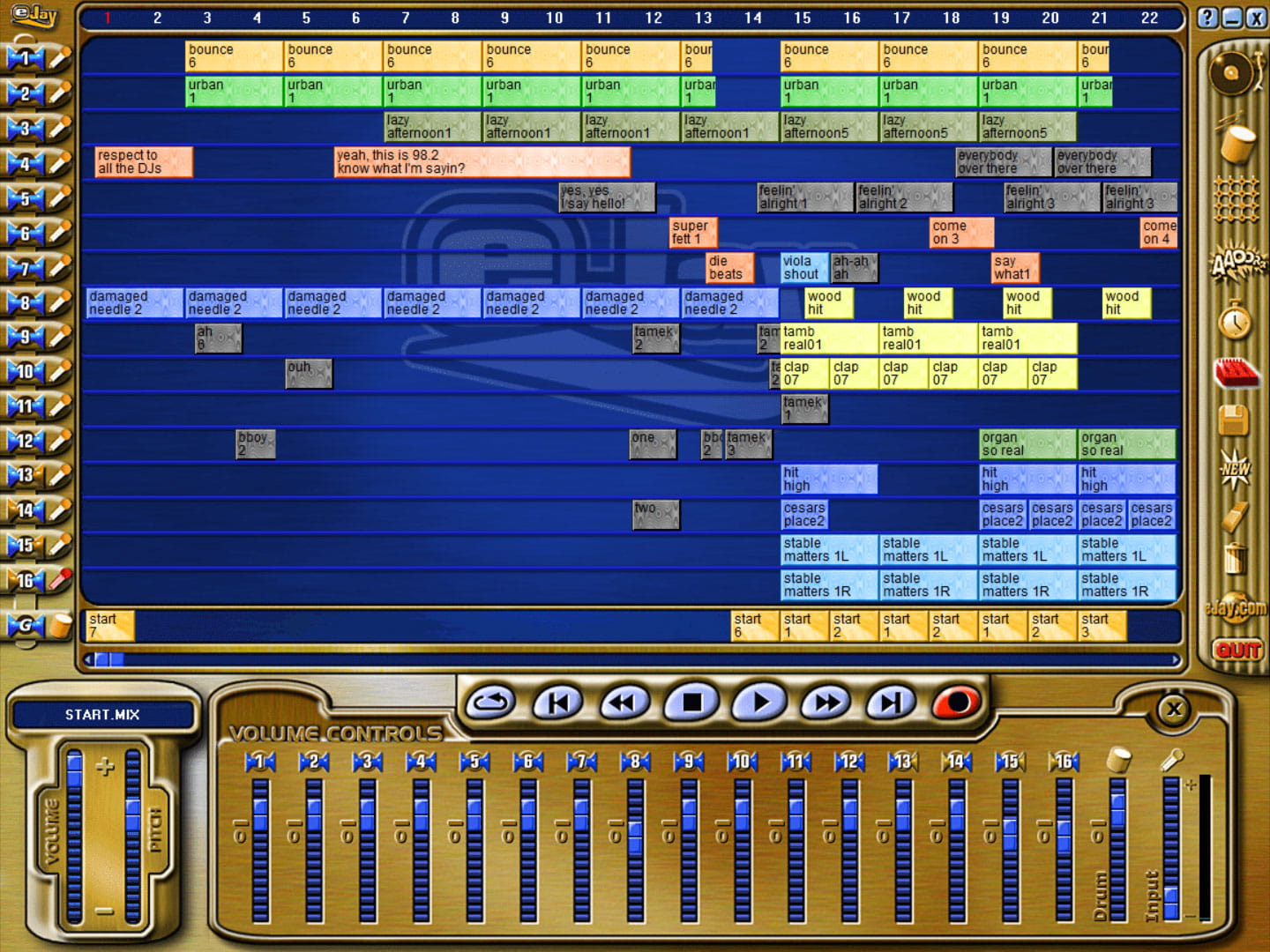Click the AAOOAA voice effects icon
This screenshot has width=1270, height=952.
click(x=1236, y=262)
